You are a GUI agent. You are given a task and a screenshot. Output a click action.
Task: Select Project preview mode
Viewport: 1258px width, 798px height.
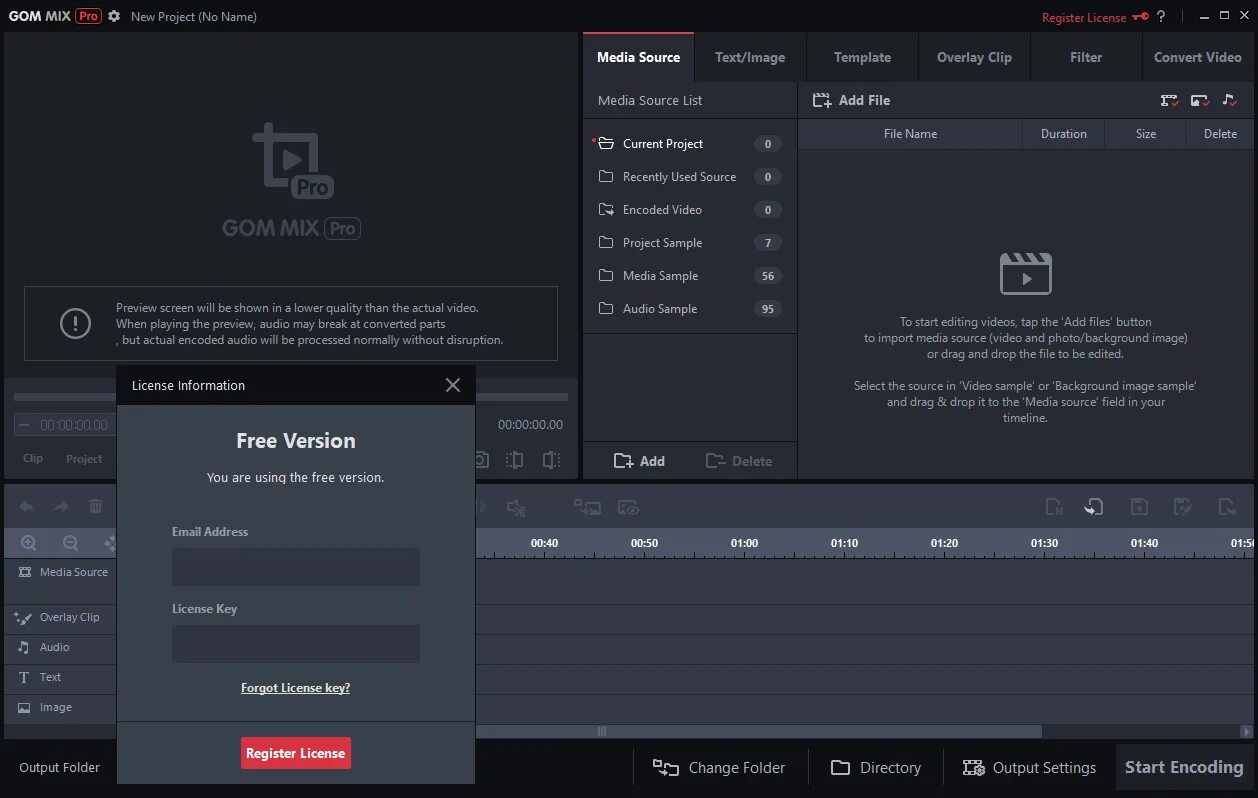pos(84,459)
